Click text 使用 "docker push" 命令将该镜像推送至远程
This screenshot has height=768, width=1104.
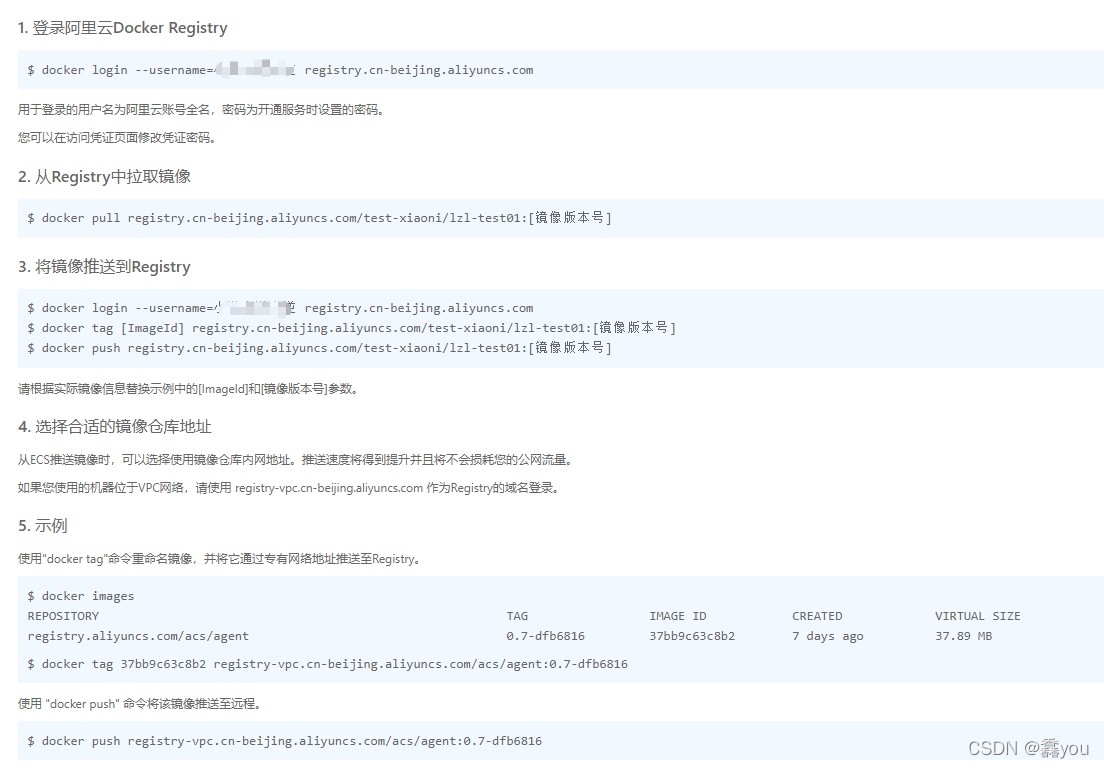coord(139,704)
